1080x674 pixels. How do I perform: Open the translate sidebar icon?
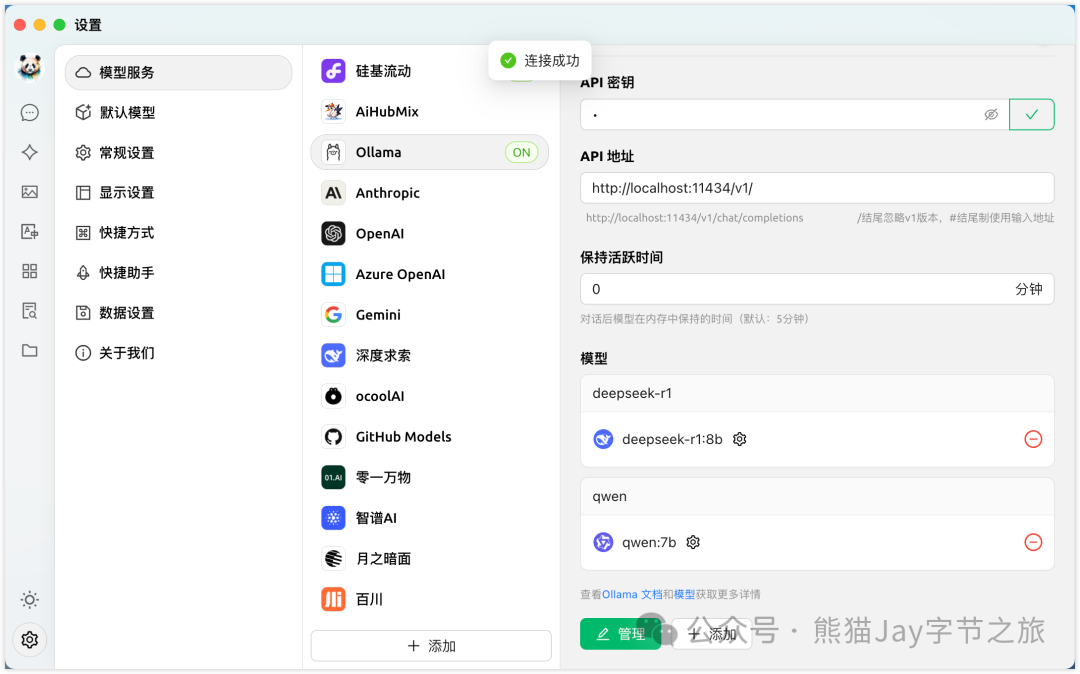[30, 231]
